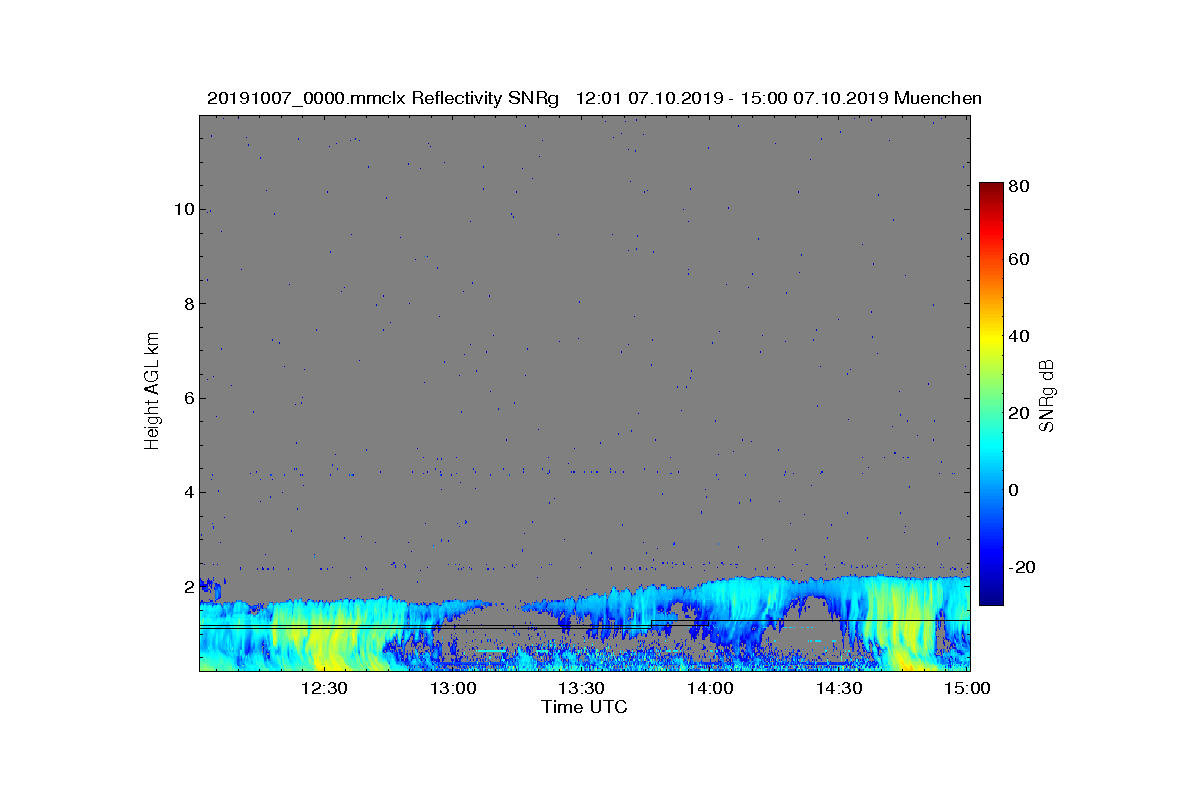Click the height tick label 10
The width and height of the screenshot is (1200, 800).
[x=183, y=209]
